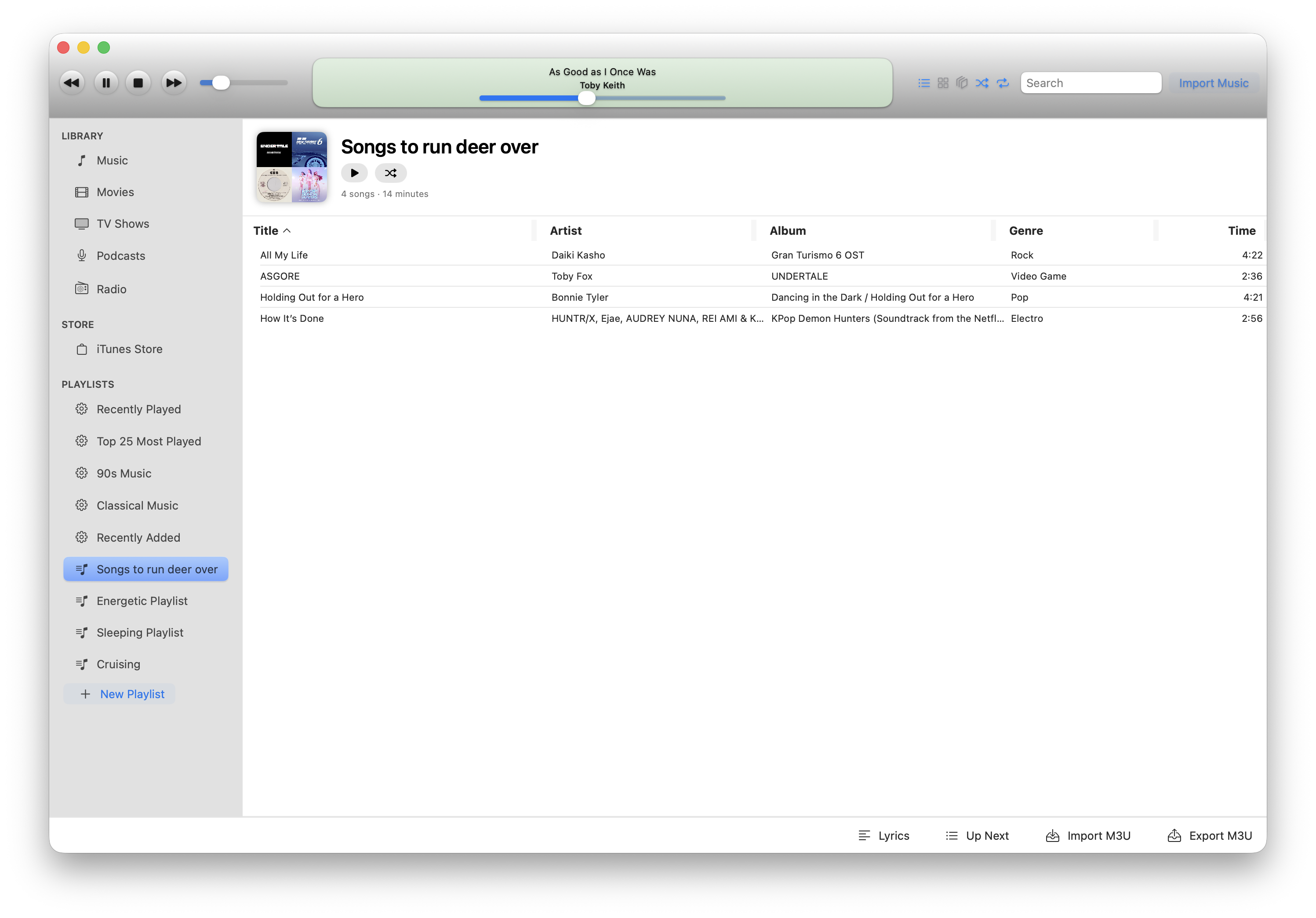Viewport: 1316px width, 918px height.
Task: Click artist Daiki Kasho
Action: 578,255
